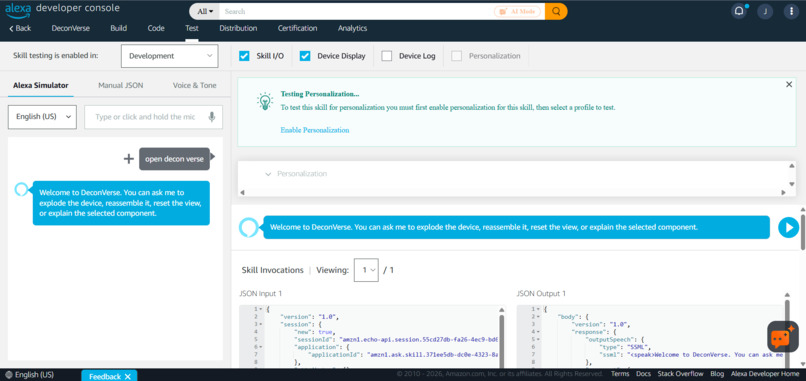
Task: Expand the Personalization section chevron
Action: [268, 174]
